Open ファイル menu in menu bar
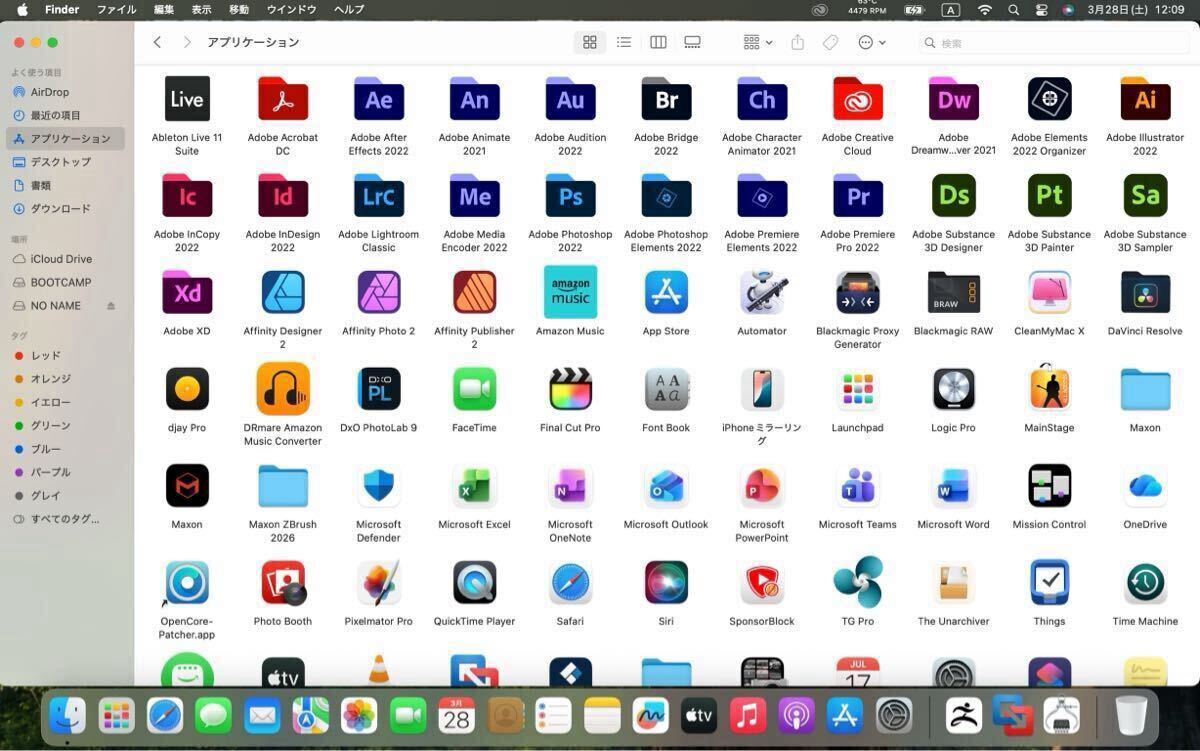This screenshot has width=1200, height=751. 116,9
